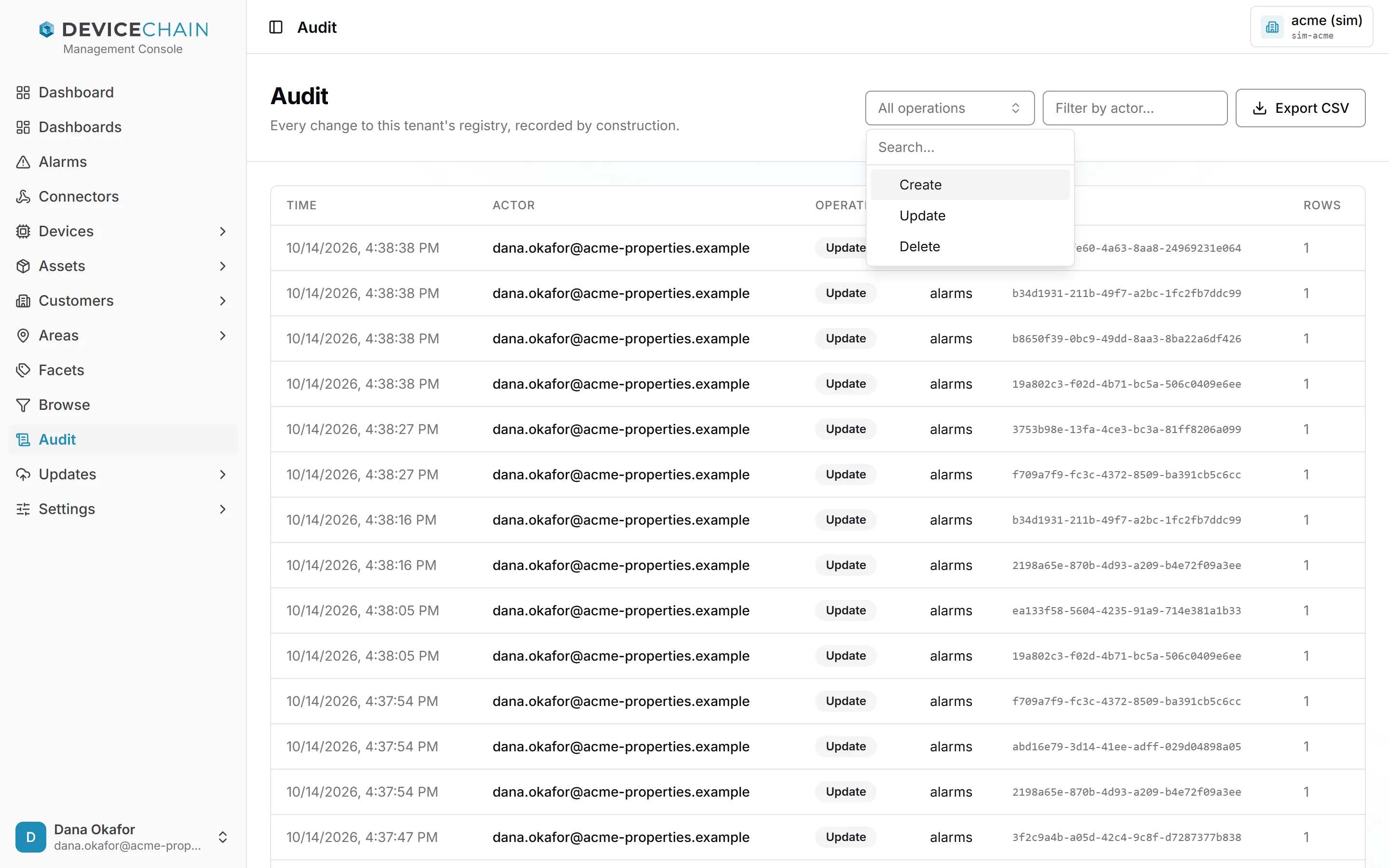1389x868 pixels.
Task: Click the Facets tag icon
Action: click(23, 370)
